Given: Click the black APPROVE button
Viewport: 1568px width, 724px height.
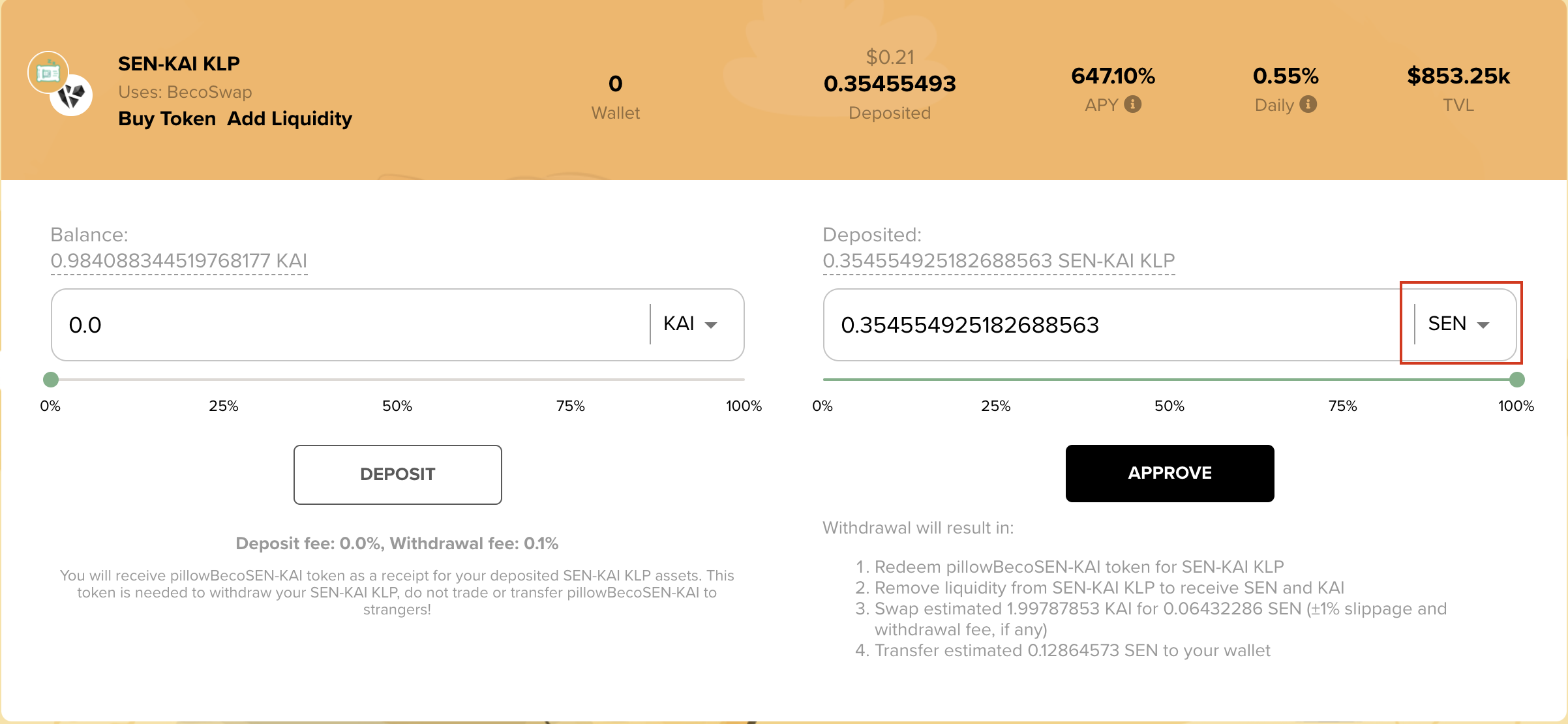Looking at the screenshot, I should point(1169,473).
